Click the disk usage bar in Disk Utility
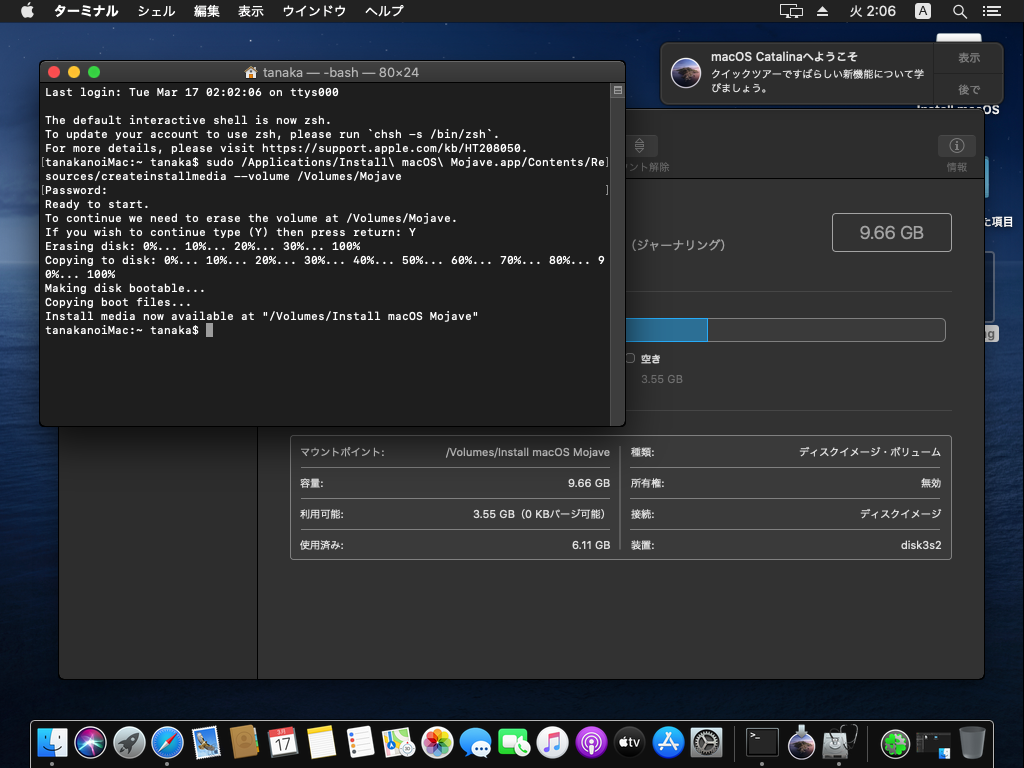 [786, 330]
